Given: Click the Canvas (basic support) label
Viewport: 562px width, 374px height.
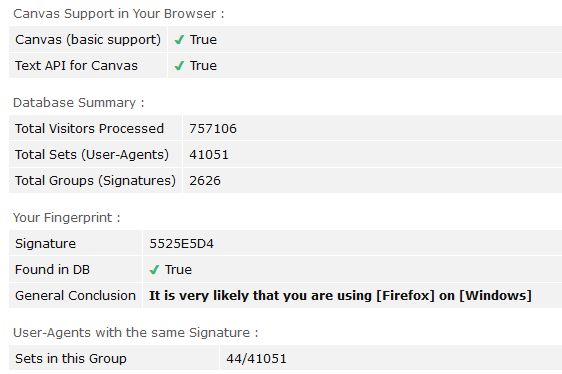Looking at the screenshot, I should pyautogui.click(x=88, y=39).
